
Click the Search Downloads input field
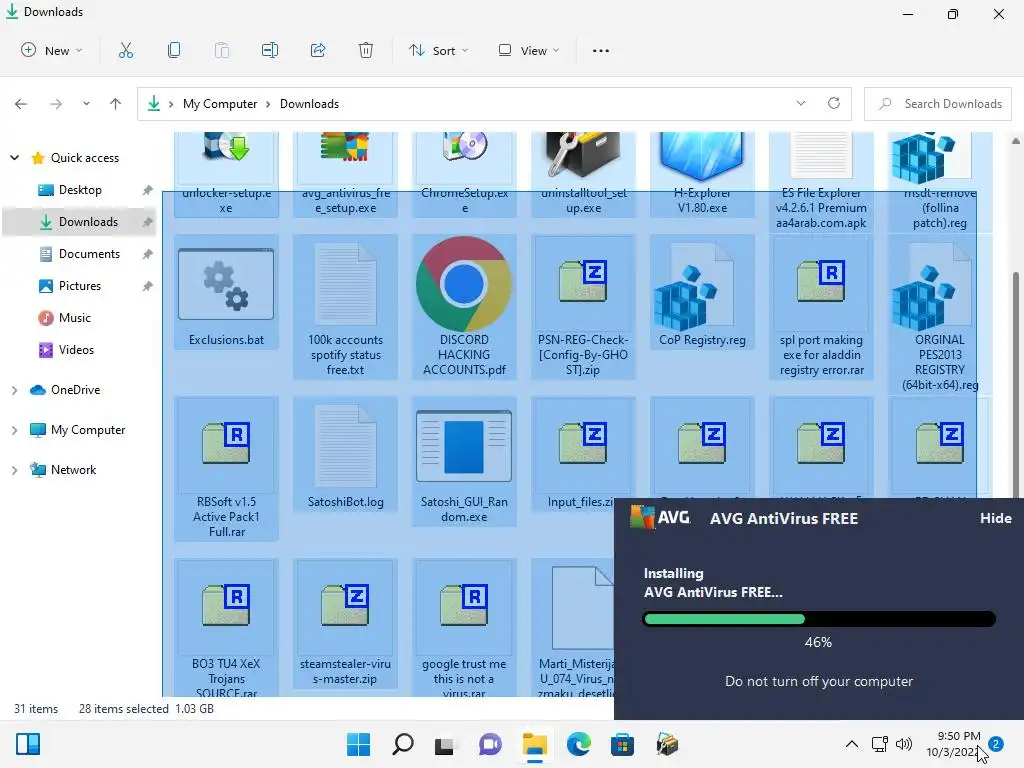938,104
